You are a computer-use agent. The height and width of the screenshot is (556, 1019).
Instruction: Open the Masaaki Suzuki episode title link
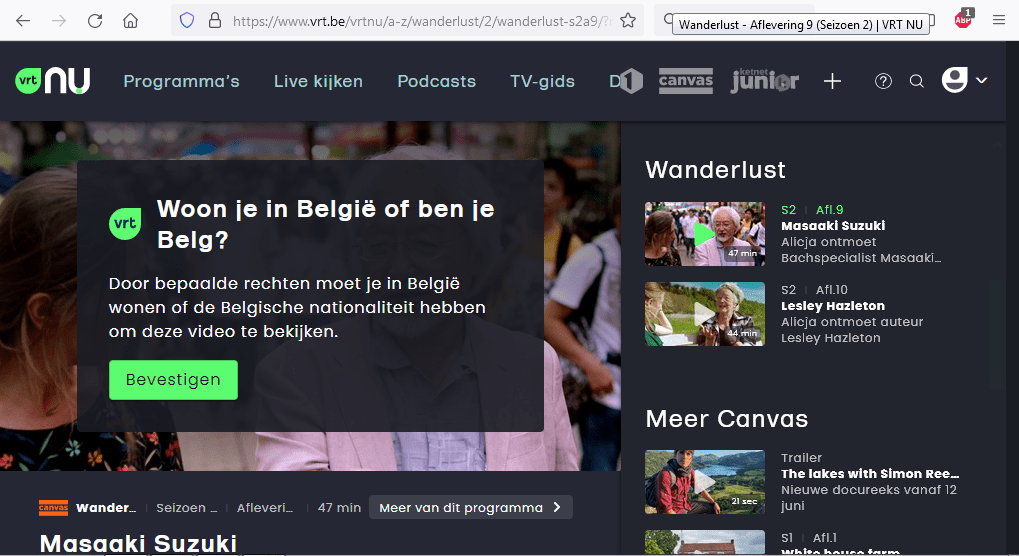click(833, 225)
